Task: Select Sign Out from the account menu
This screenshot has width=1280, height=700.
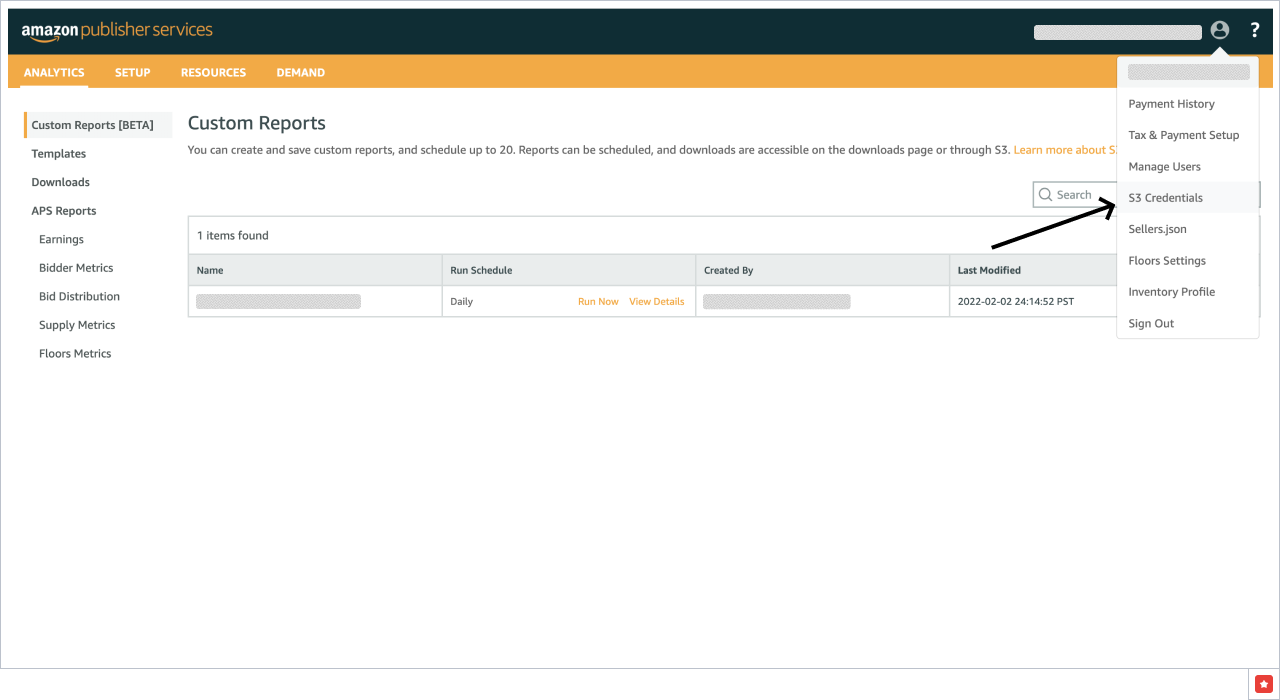Action: pos(1149,323)
